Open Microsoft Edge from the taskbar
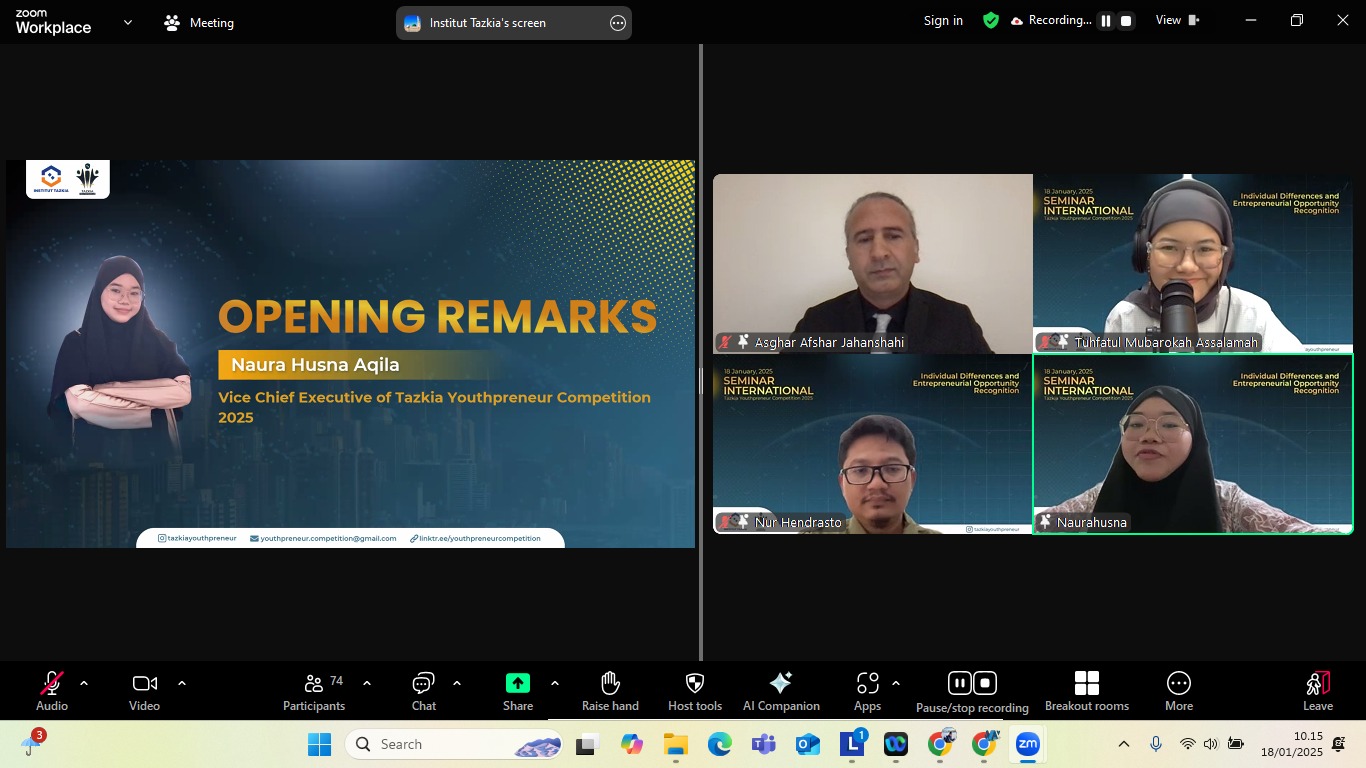This screenshot has height=768, width=1366. tap(720, 744)
